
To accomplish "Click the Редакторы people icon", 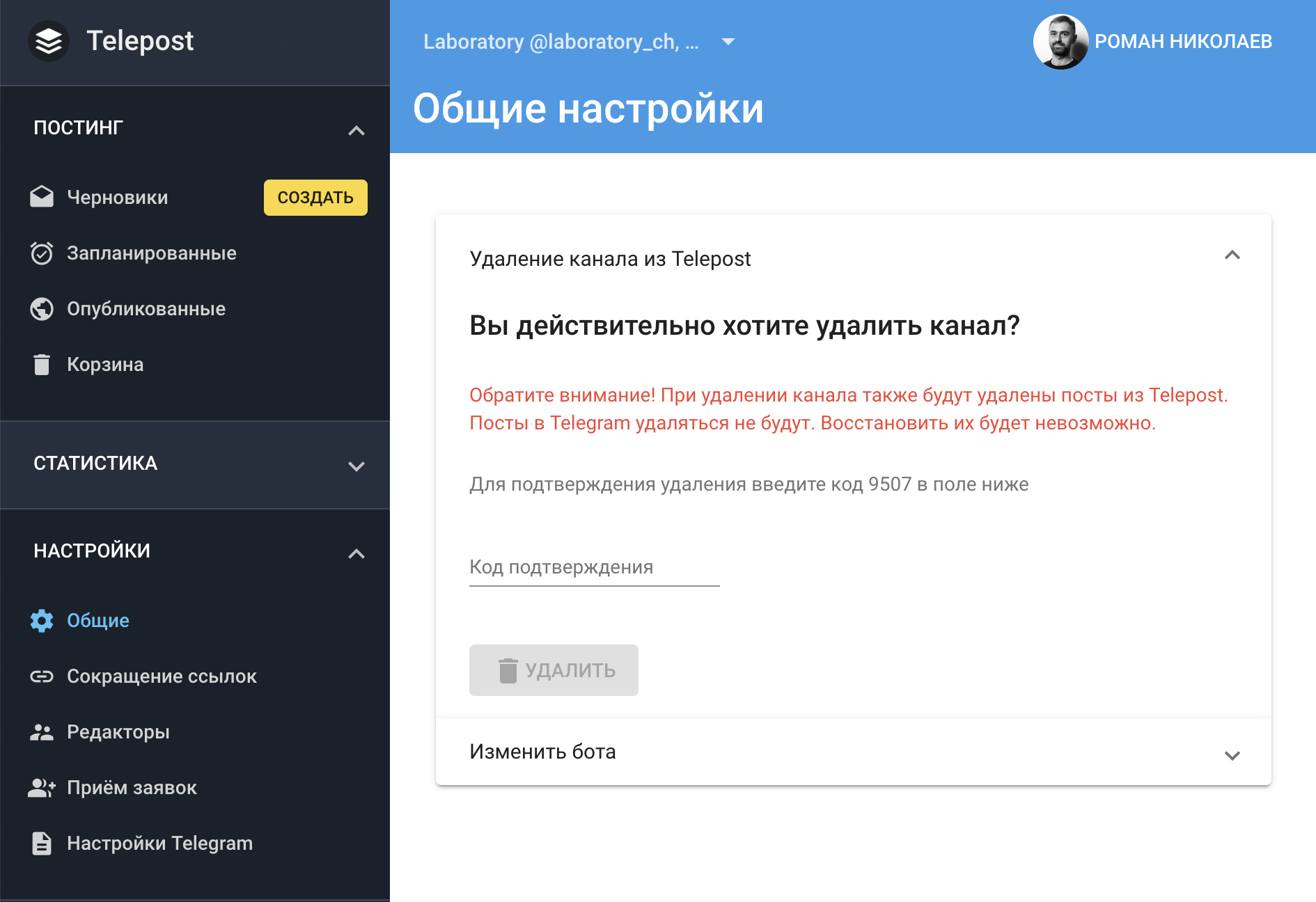I will coord(42,731).
